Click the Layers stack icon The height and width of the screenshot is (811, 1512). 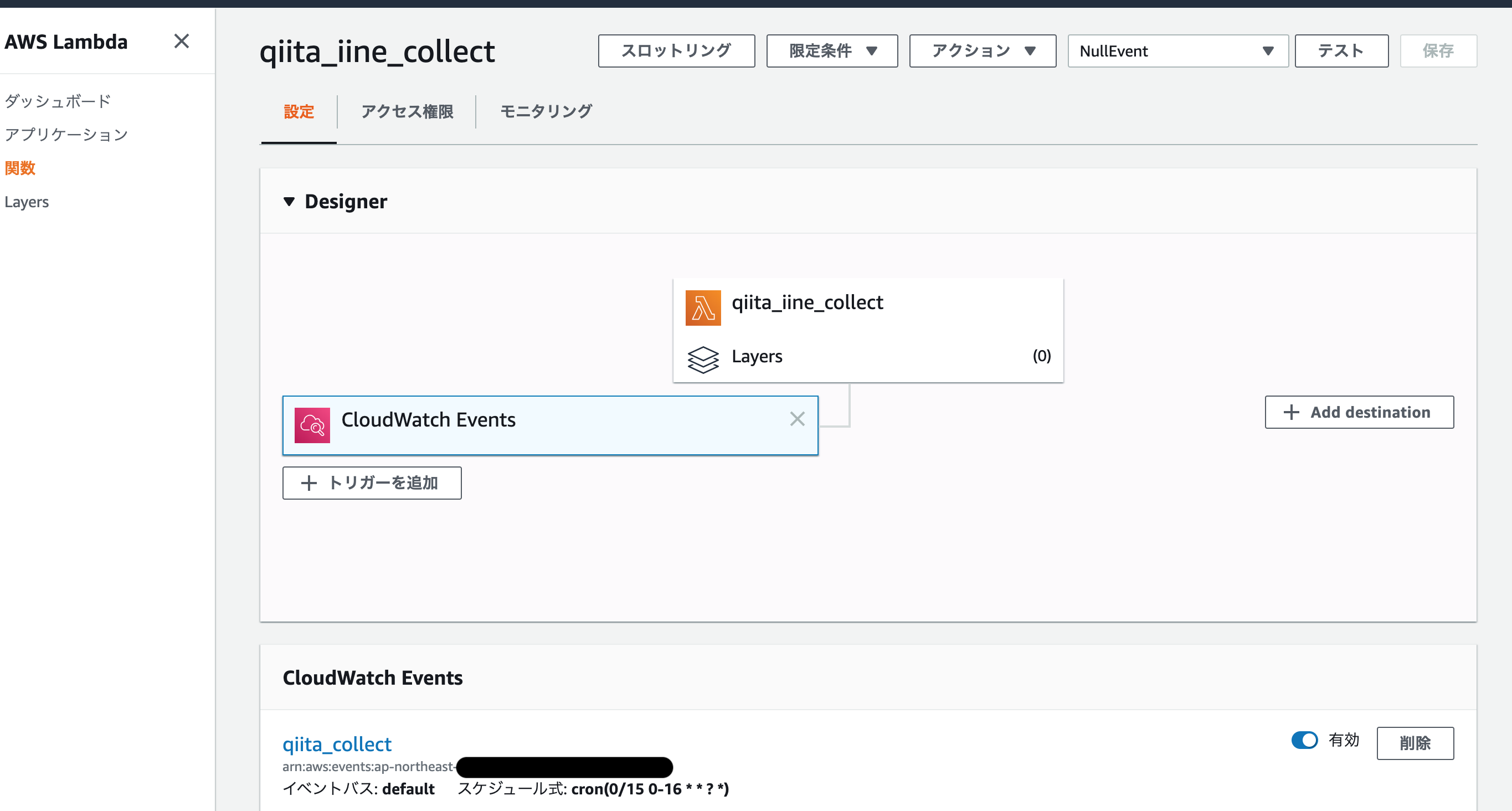tap(703, 359)
